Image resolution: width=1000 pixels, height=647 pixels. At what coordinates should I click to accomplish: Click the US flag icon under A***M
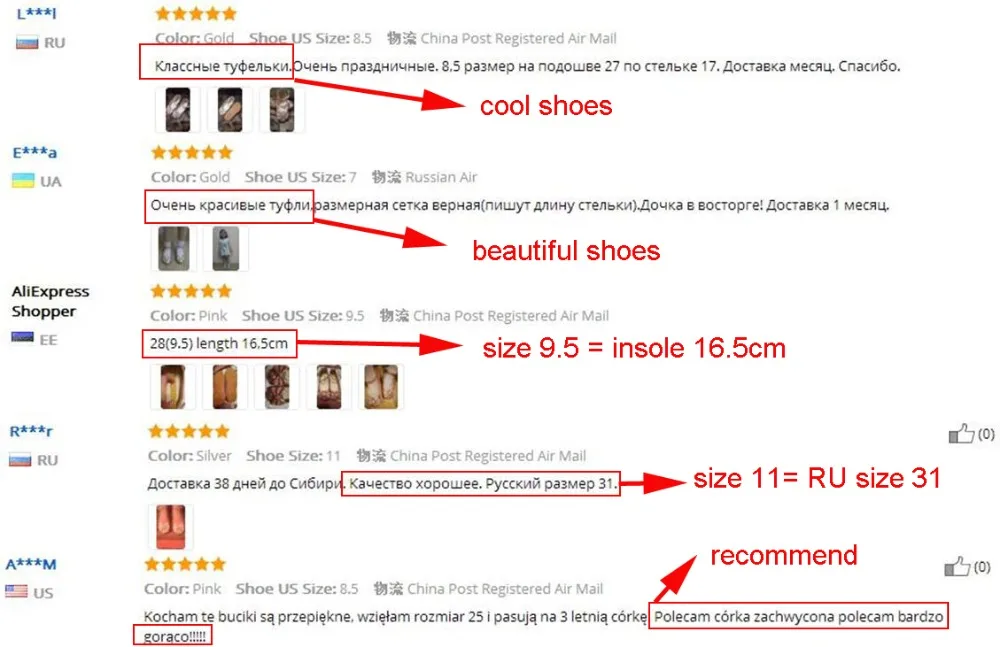point(17,591)
